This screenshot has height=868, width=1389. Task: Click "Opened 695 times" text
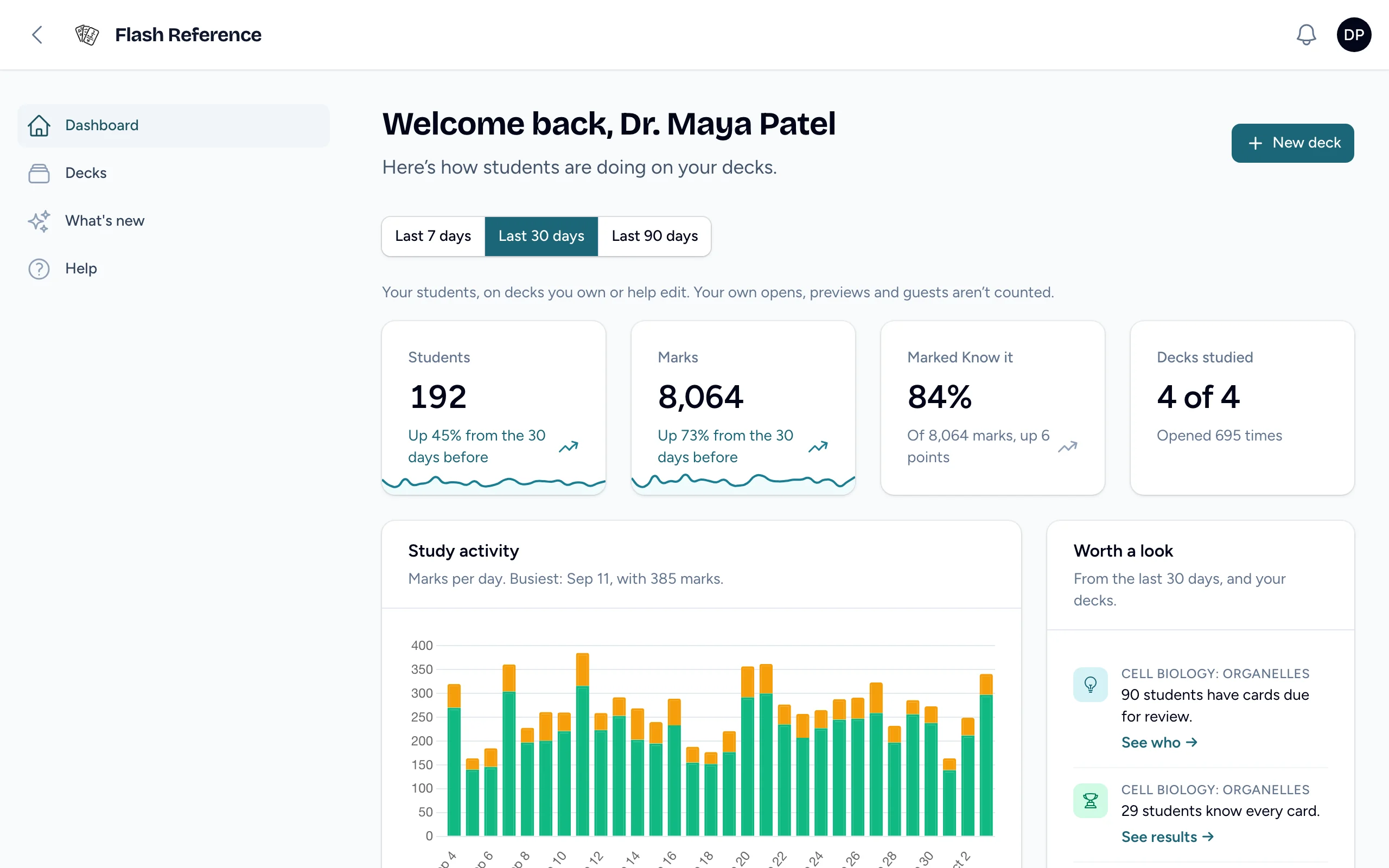point(1219,436)
